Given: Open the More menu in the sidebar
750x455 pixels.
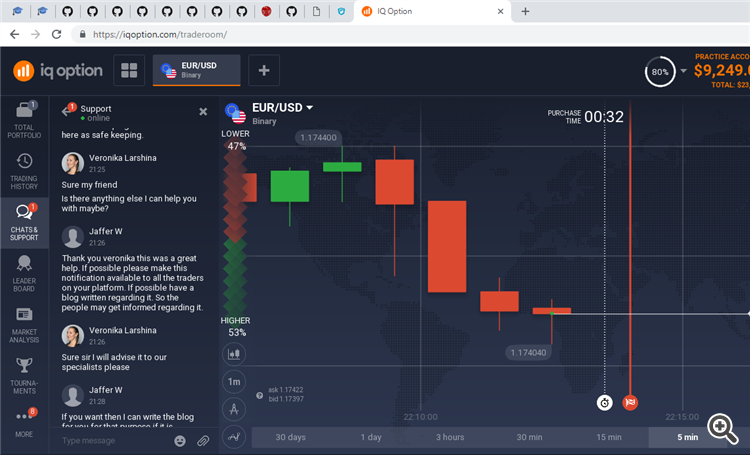Looking at the screenshot, I should [x=24, y=423].
